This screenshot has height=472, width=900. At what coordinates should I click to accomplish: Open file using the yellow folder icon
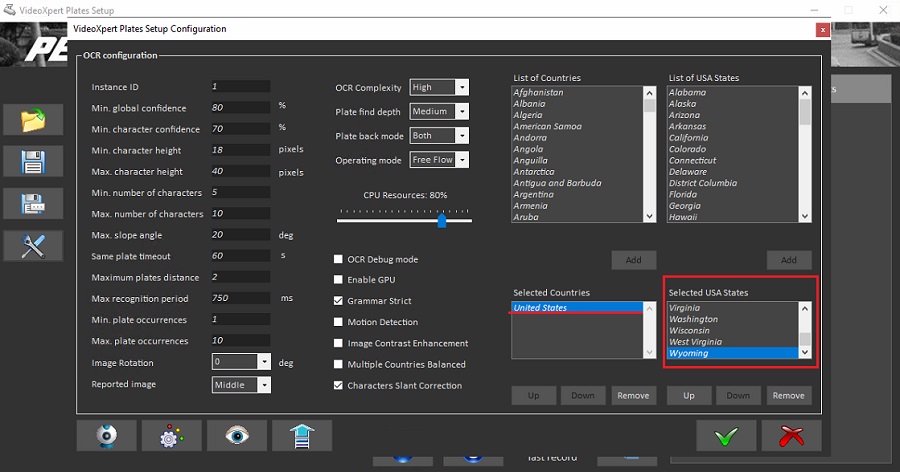point(33,120)
